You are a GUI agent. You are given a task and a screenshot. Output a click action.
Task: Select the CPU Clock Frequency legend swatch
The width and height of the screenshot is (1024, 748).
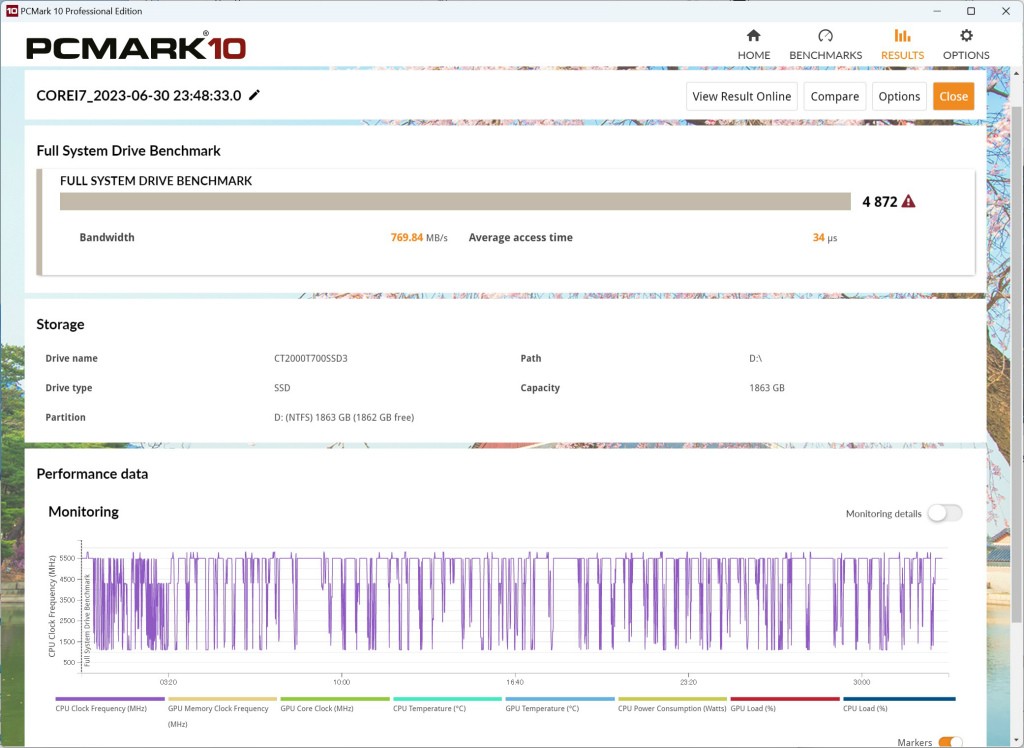point(110,699)
